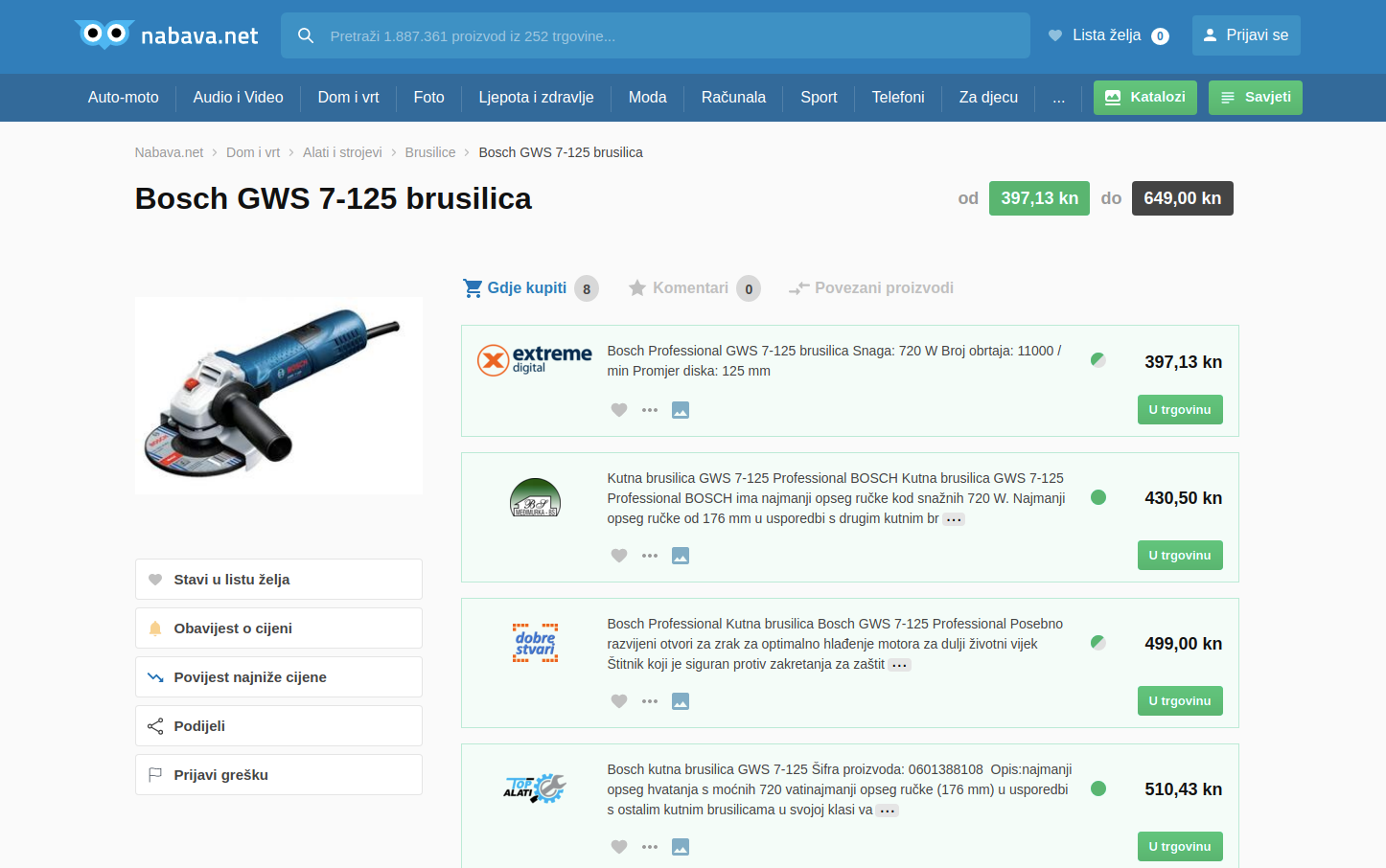1386x868 pixels.
Task: Open image icon in dobre stvari offer
Action: [681, 701]
